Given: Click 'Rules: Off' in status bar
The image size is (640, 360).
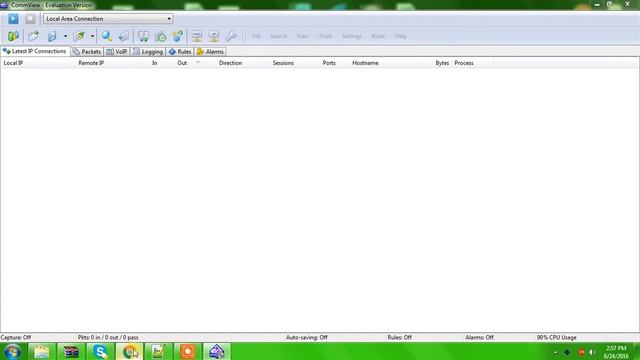Looking at the screenshot, I should pos(400,338).
